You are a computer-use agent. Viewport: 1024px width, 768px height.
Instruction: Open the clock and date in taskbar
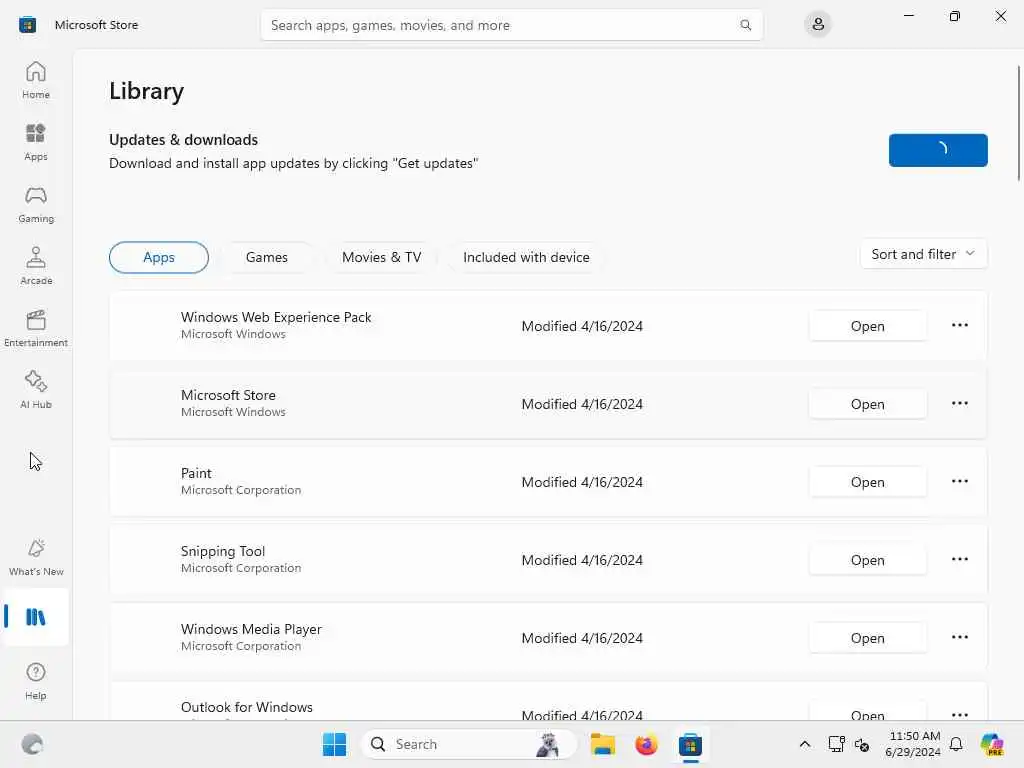pyautogui.click(x=913, y=744)
